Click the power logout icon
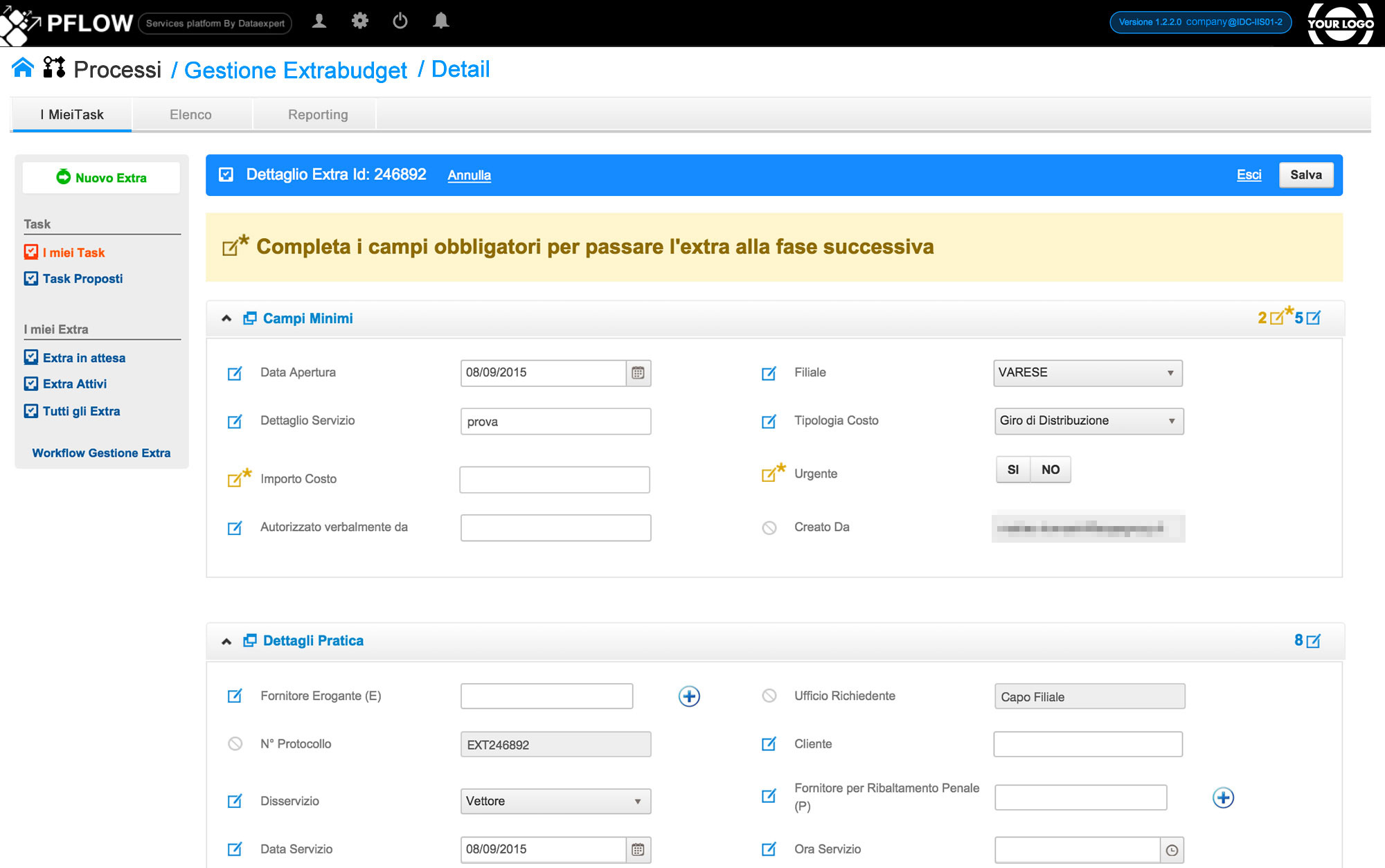The image size is (1385, 868). pyautogui.click(x=400, y=21)
